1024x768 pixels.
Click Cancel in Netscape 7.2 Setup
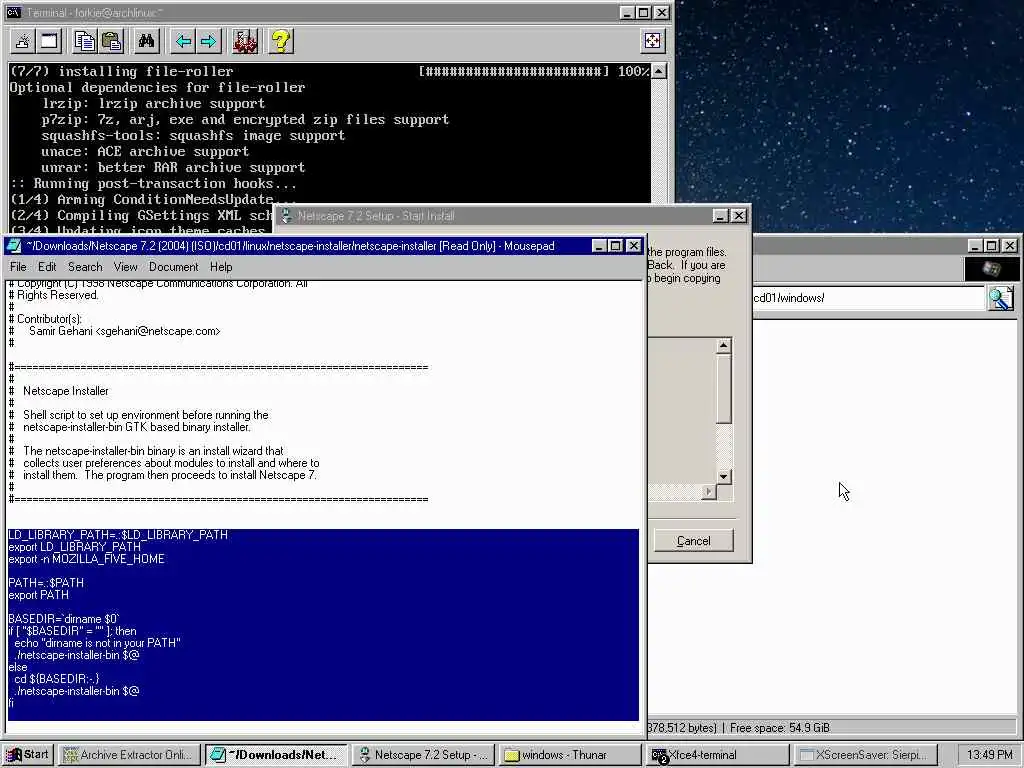click(x=694, y=541)
